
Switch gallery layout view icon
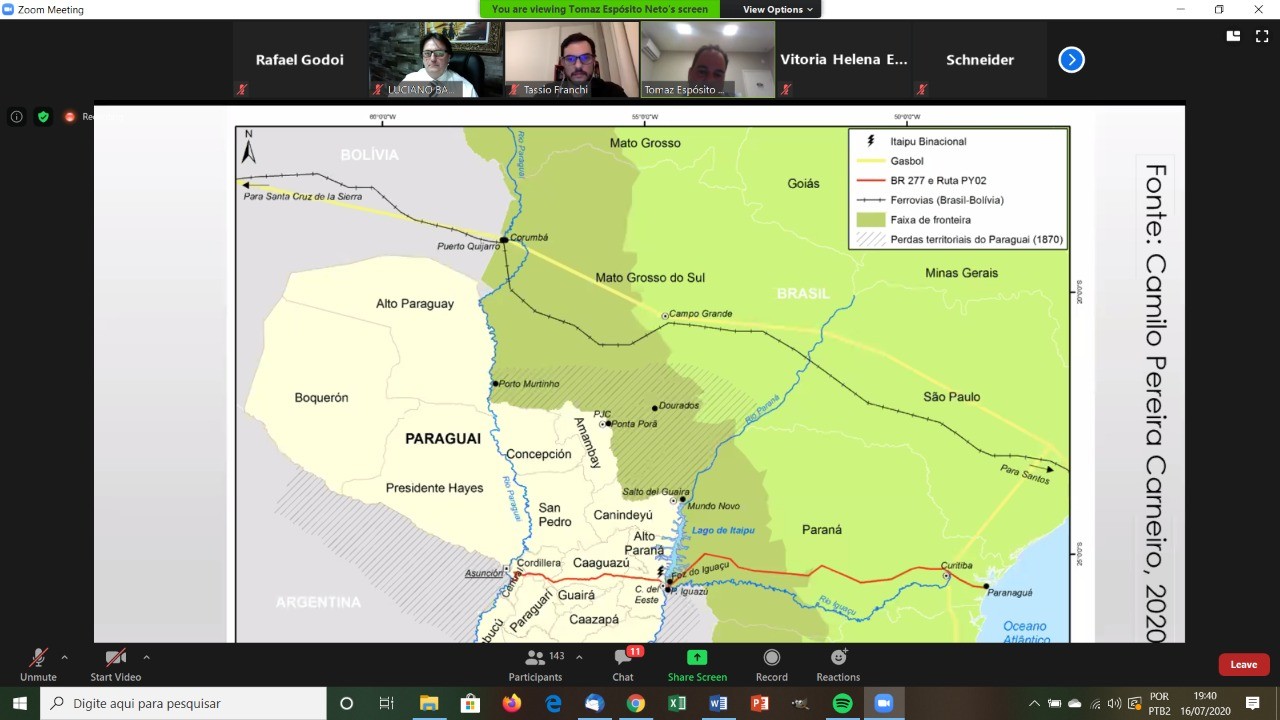(x=1233, y=36)
